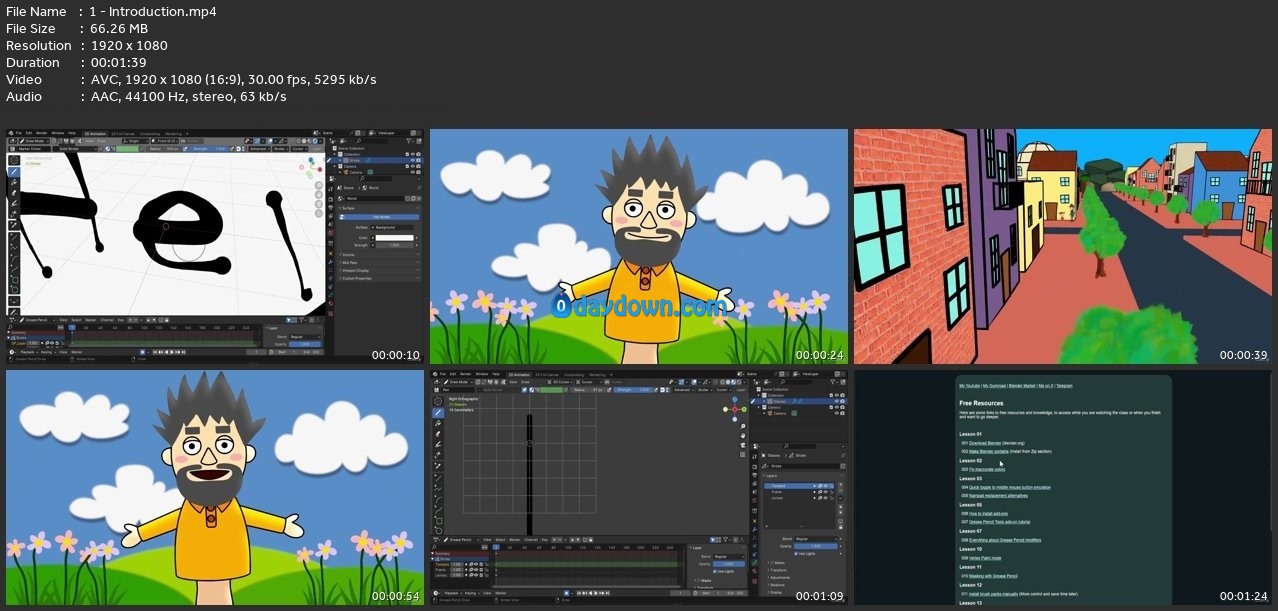The height and width of the screenshot is (611, 1278).
Task: Select the Line tool in the 00:00:10 frame
Action: (14, 237)
